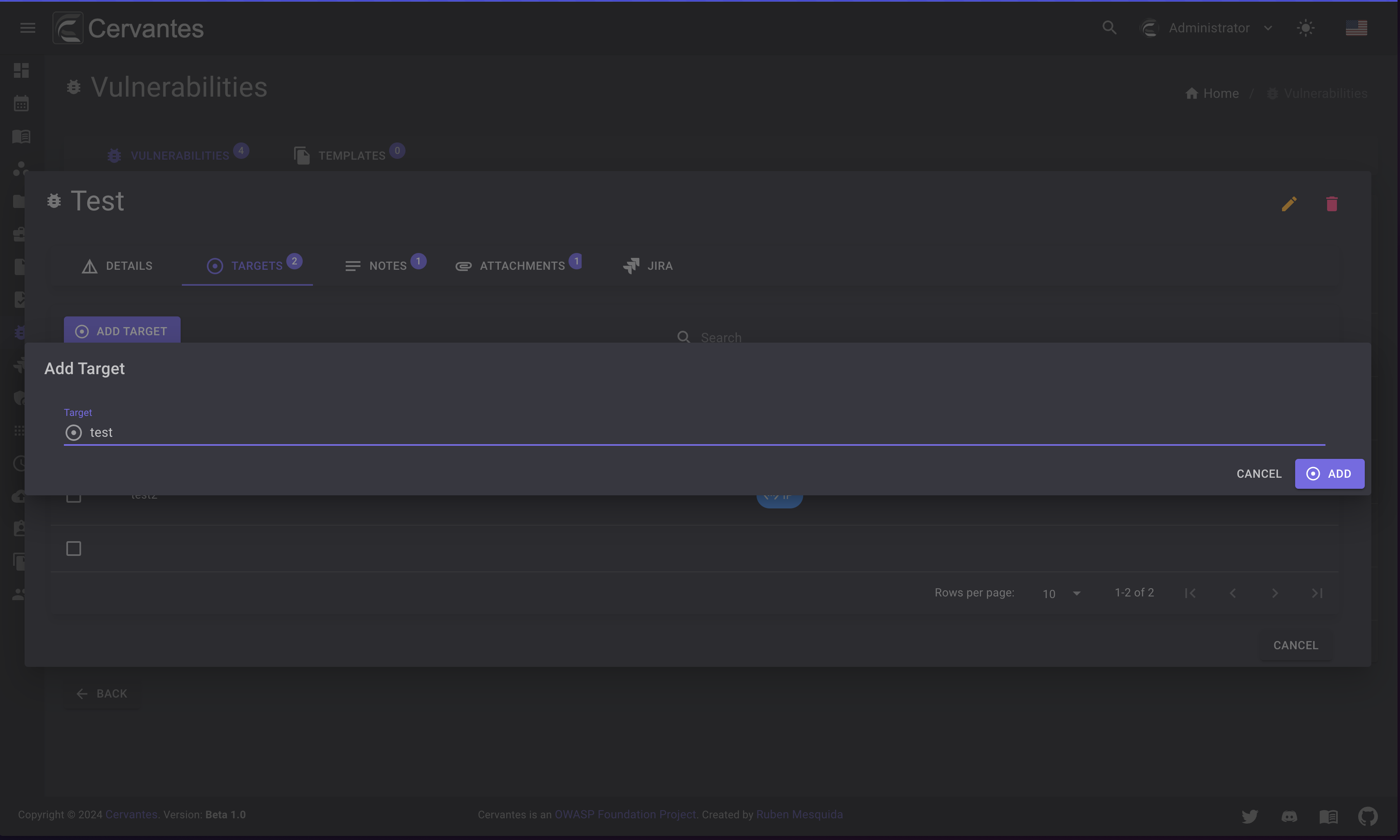This screenshot has height=840, width=1400.
Task: Click the 'Add Target' dialog title
Action: [84, 368]
